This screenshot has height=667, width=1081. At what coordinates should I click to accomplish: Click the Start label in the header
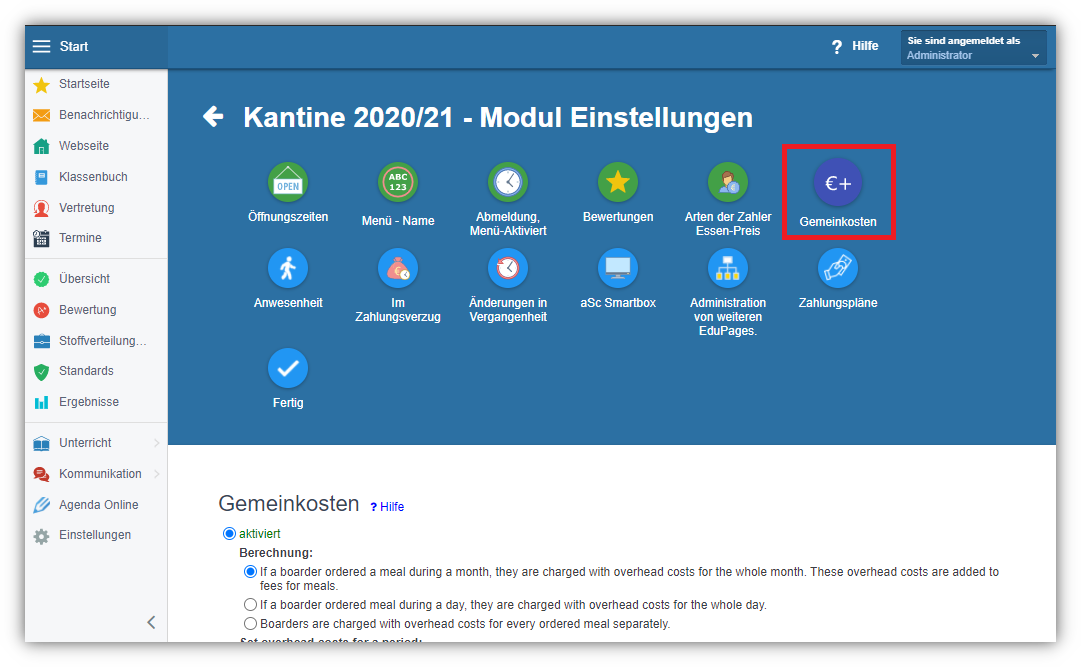[x=74, y=46]
